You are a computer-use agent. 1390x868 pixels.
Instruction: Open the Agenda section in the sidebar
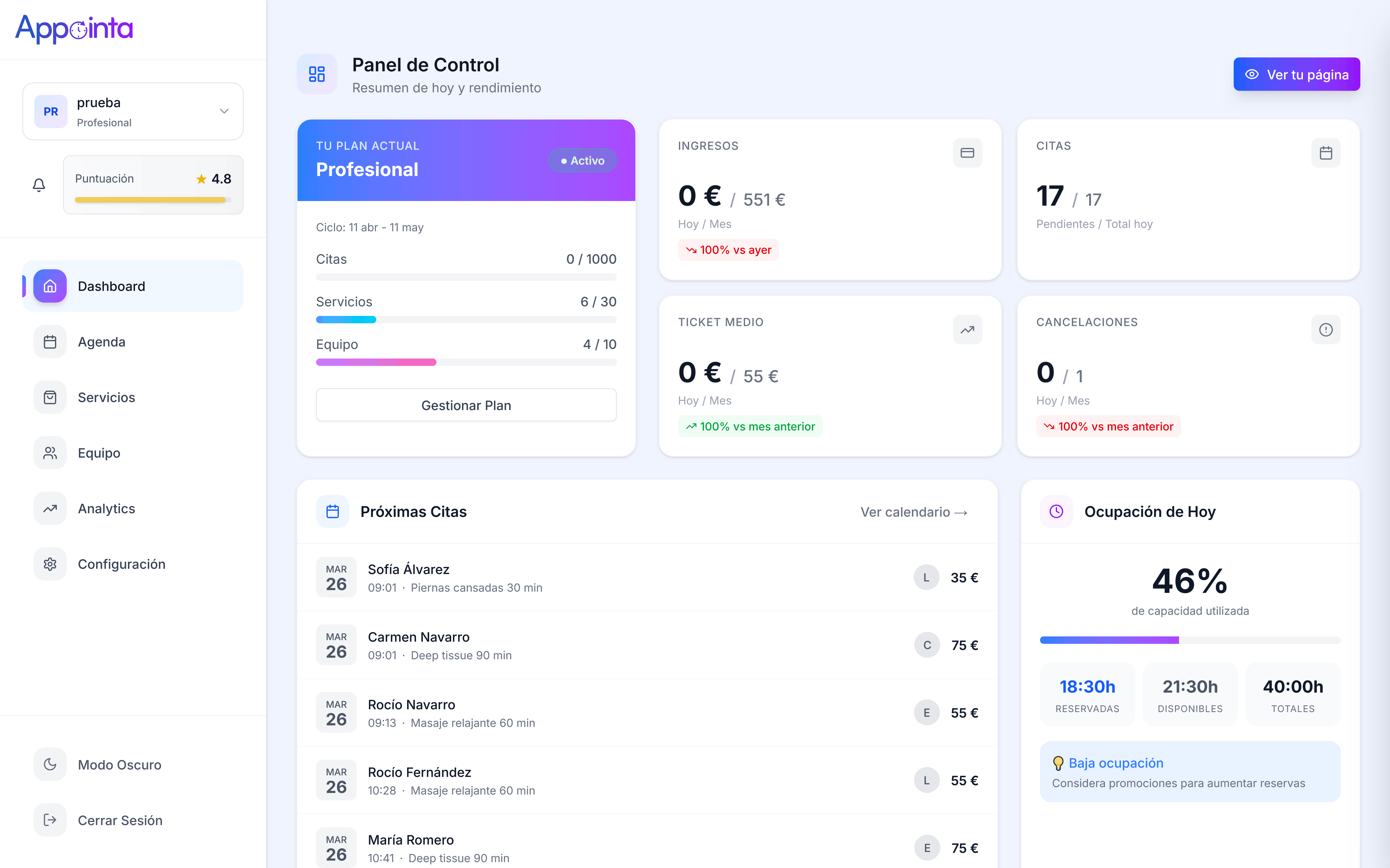(x=133, y=342)
